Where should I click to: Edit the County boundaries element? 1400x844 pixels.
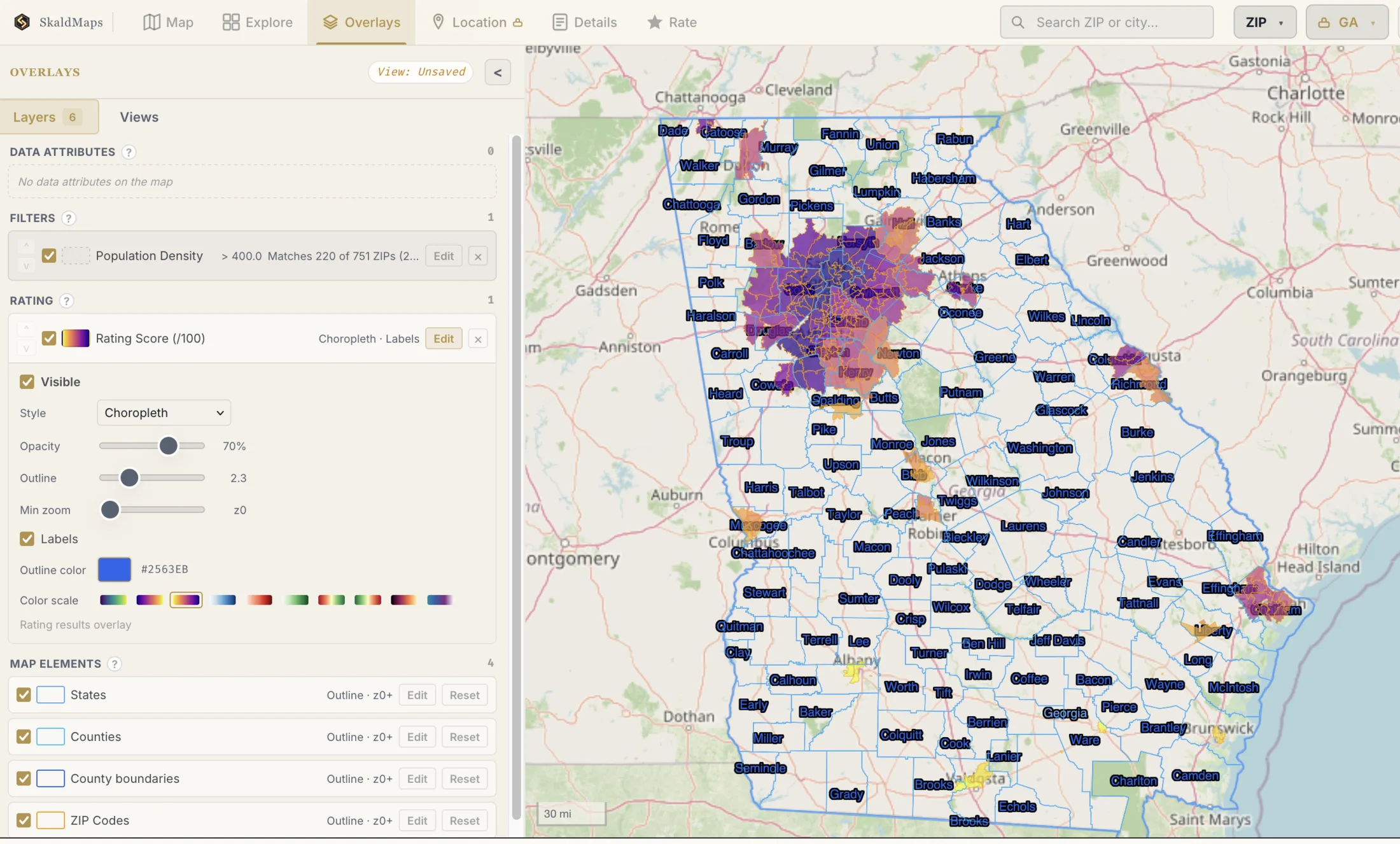[417, 779]
